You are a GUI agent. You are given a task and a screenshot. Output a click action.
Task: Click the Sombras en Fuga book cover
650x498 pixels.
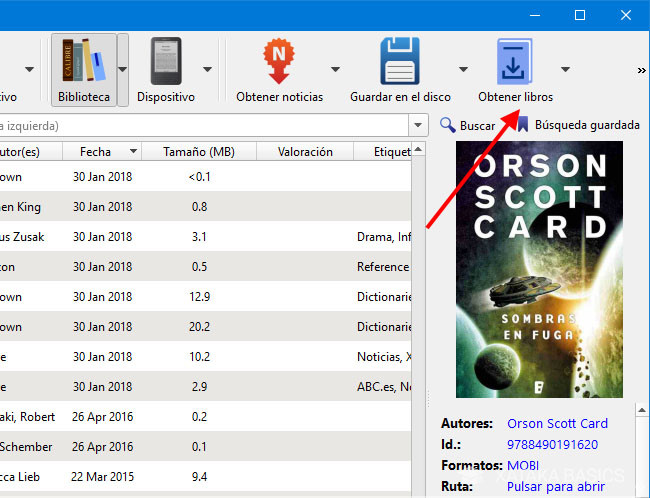[539, 270]
